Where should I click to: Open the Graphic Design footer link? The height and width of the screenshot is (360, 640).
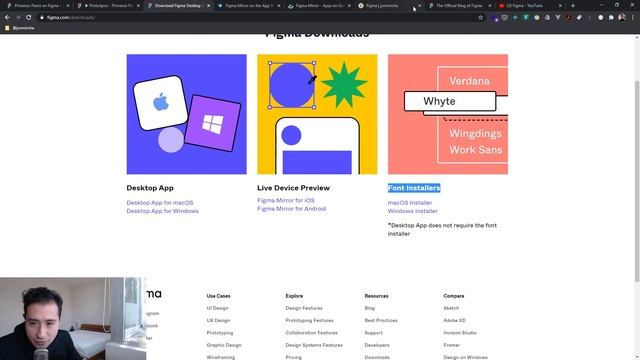click(224, 345)
